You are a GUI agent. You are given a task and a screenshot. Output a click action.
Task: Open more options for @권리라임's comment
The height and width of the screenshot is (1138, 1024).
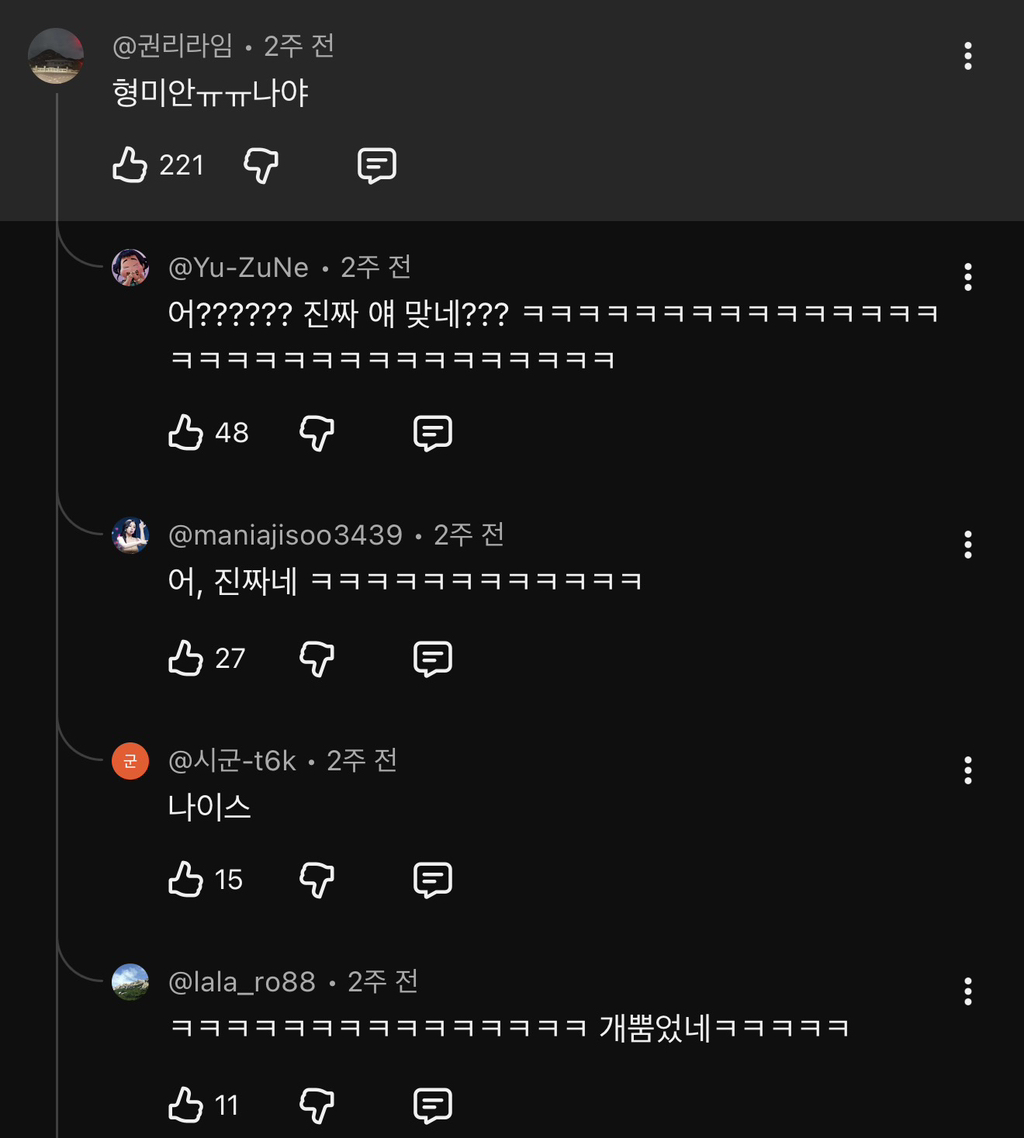click(967, 57)
